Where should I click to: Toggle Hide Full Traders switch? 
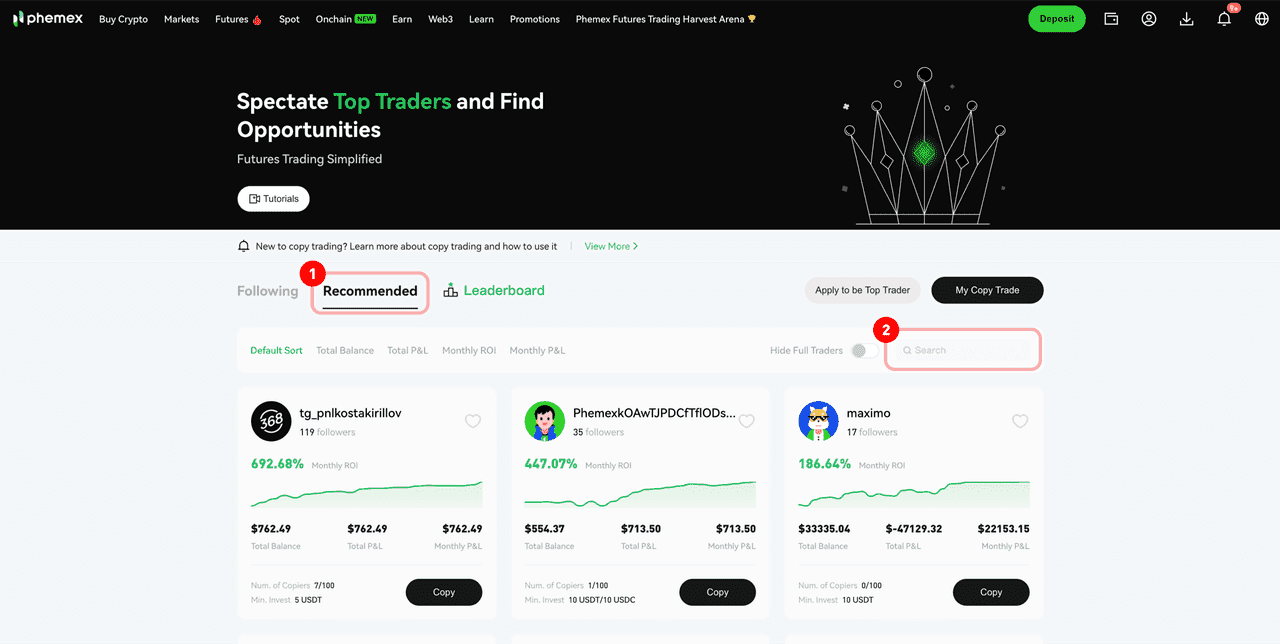[x=864, y=350]
